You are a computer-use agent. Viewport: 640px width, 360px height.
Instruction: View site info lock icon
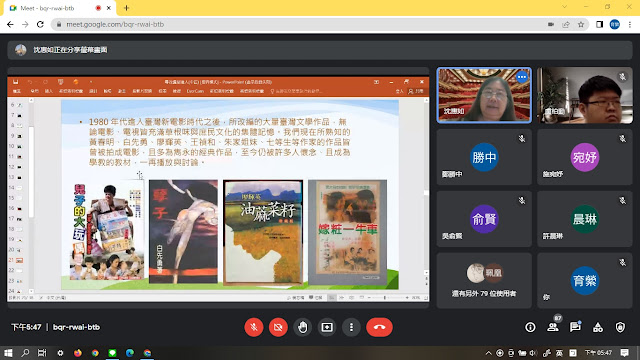59,24
